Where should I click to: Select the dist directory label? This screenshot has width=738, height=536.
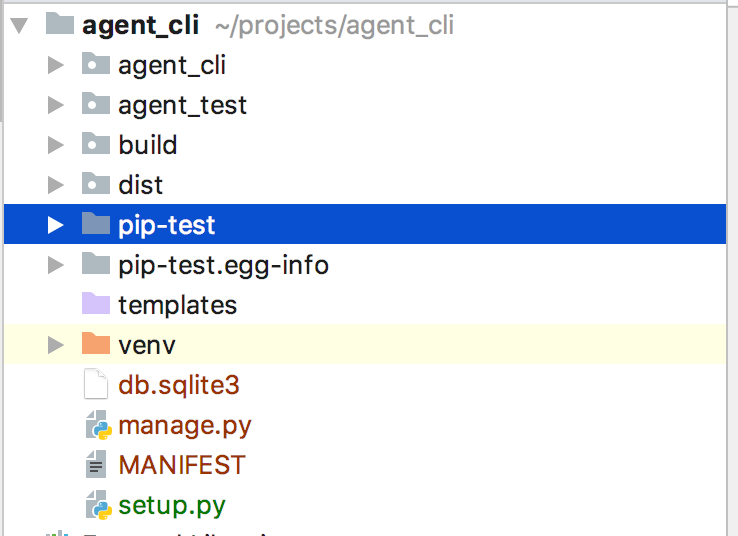[x=140, y=185]
